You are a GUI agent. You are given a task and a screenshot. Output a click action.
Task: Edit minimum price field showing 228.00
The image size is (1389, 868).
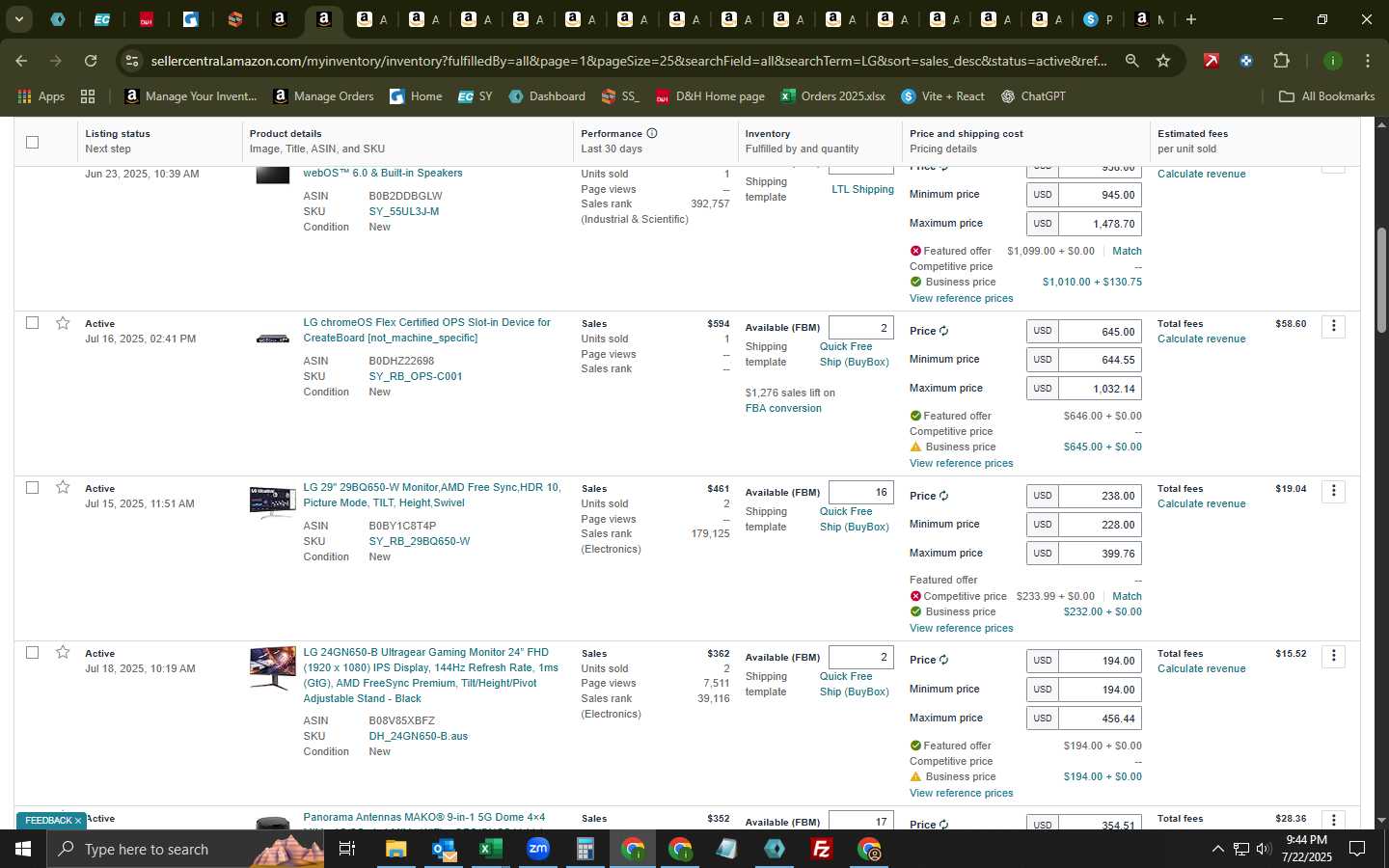tap(1100, 525)
